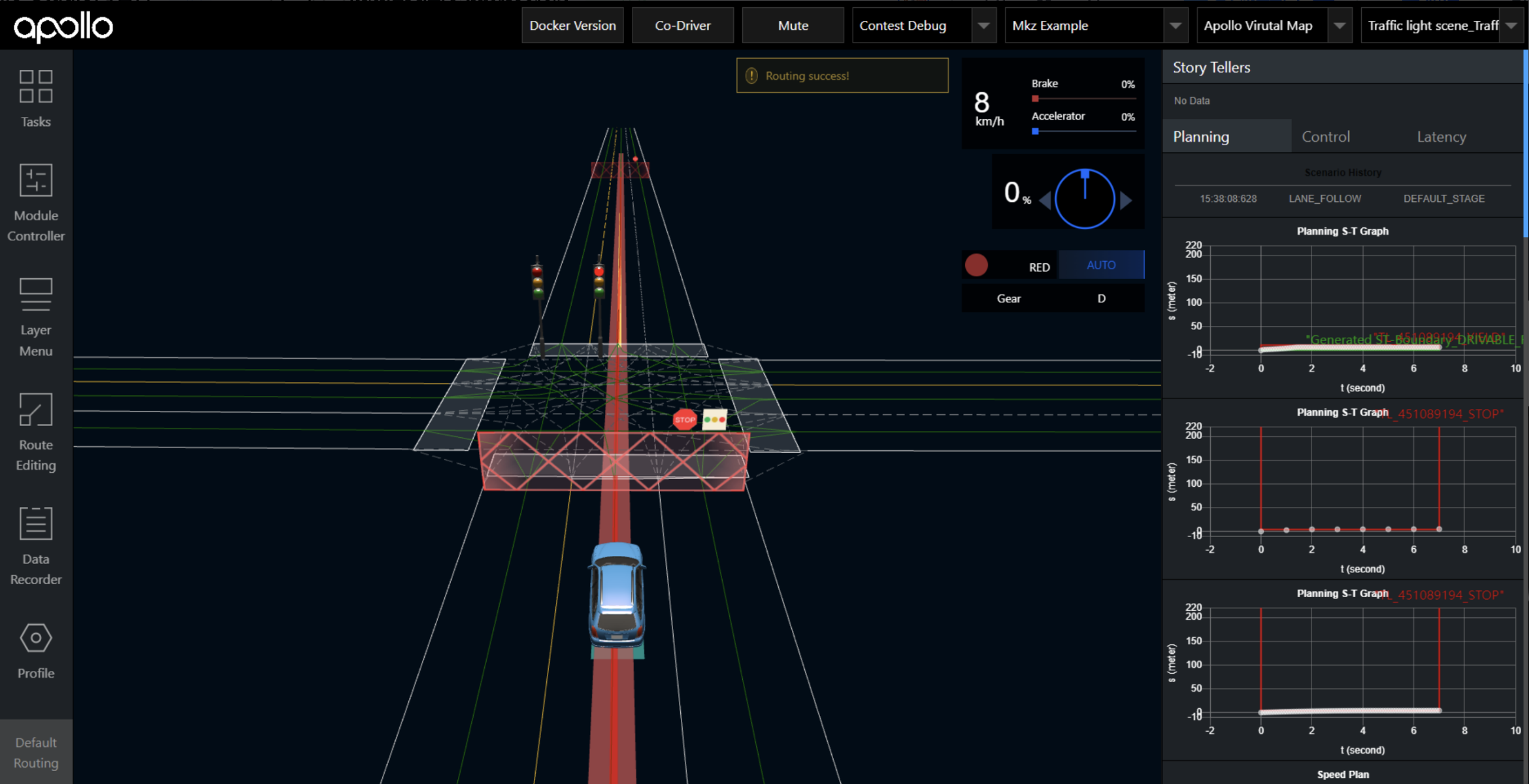
Task: Click the Routing success warning icon
Action: point(751,76)
